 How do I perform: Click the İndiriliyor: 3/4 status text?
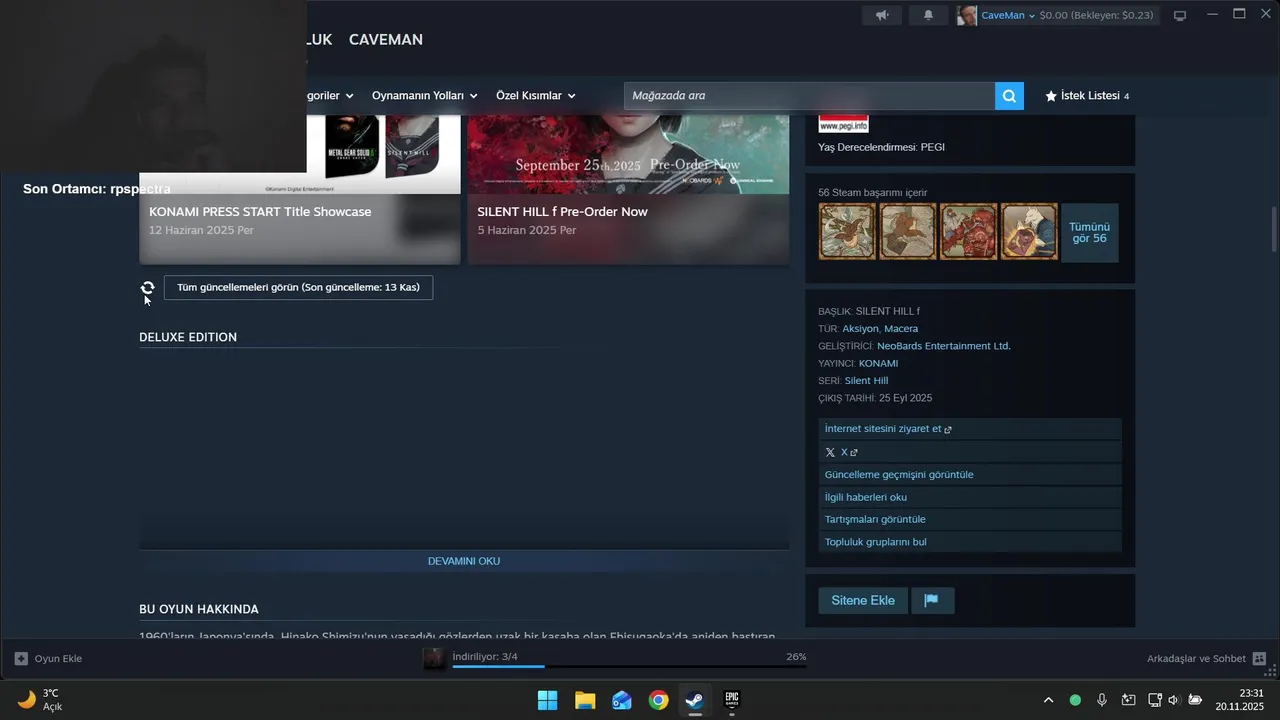(485, 656)
